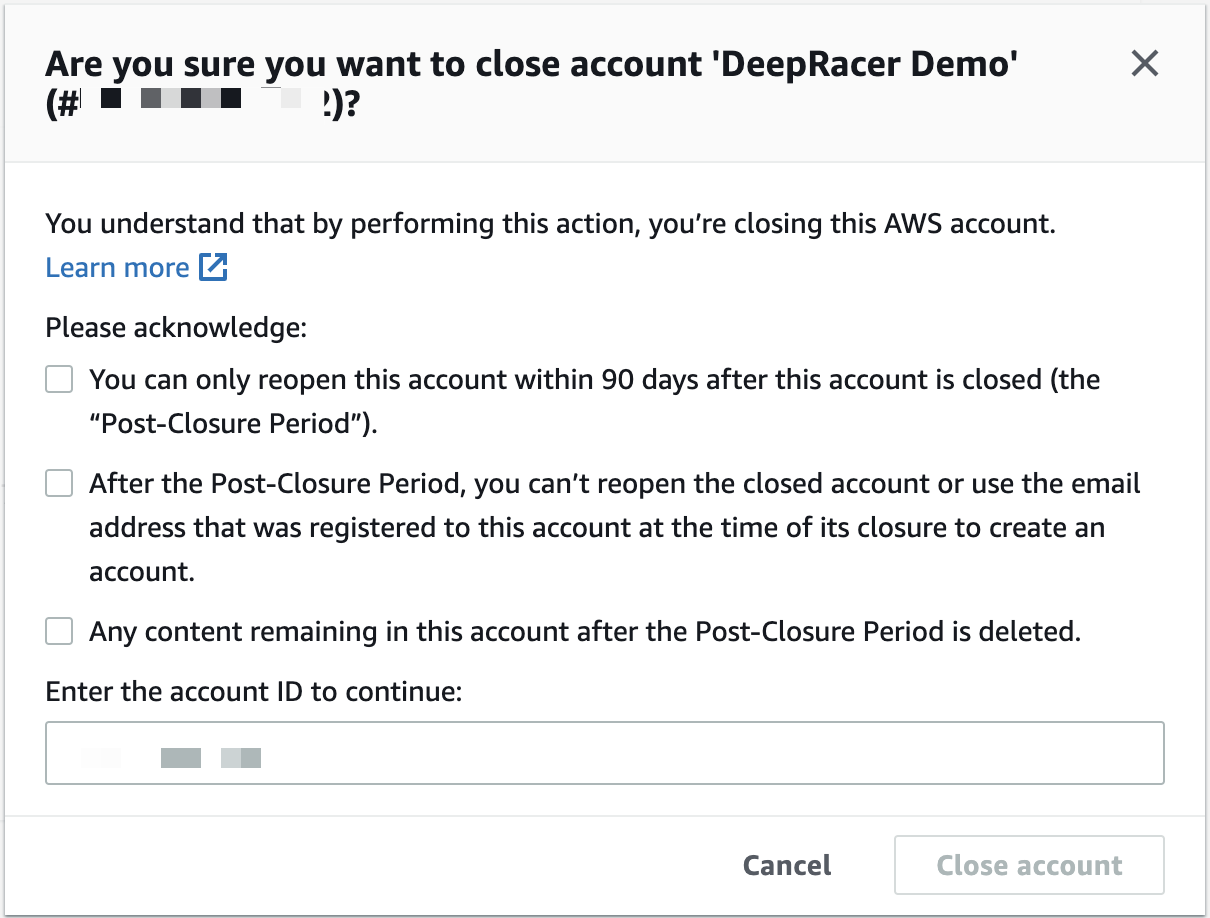Click the Cancel button
Screen dimensions: 1210x918
[x=787, y=865]
